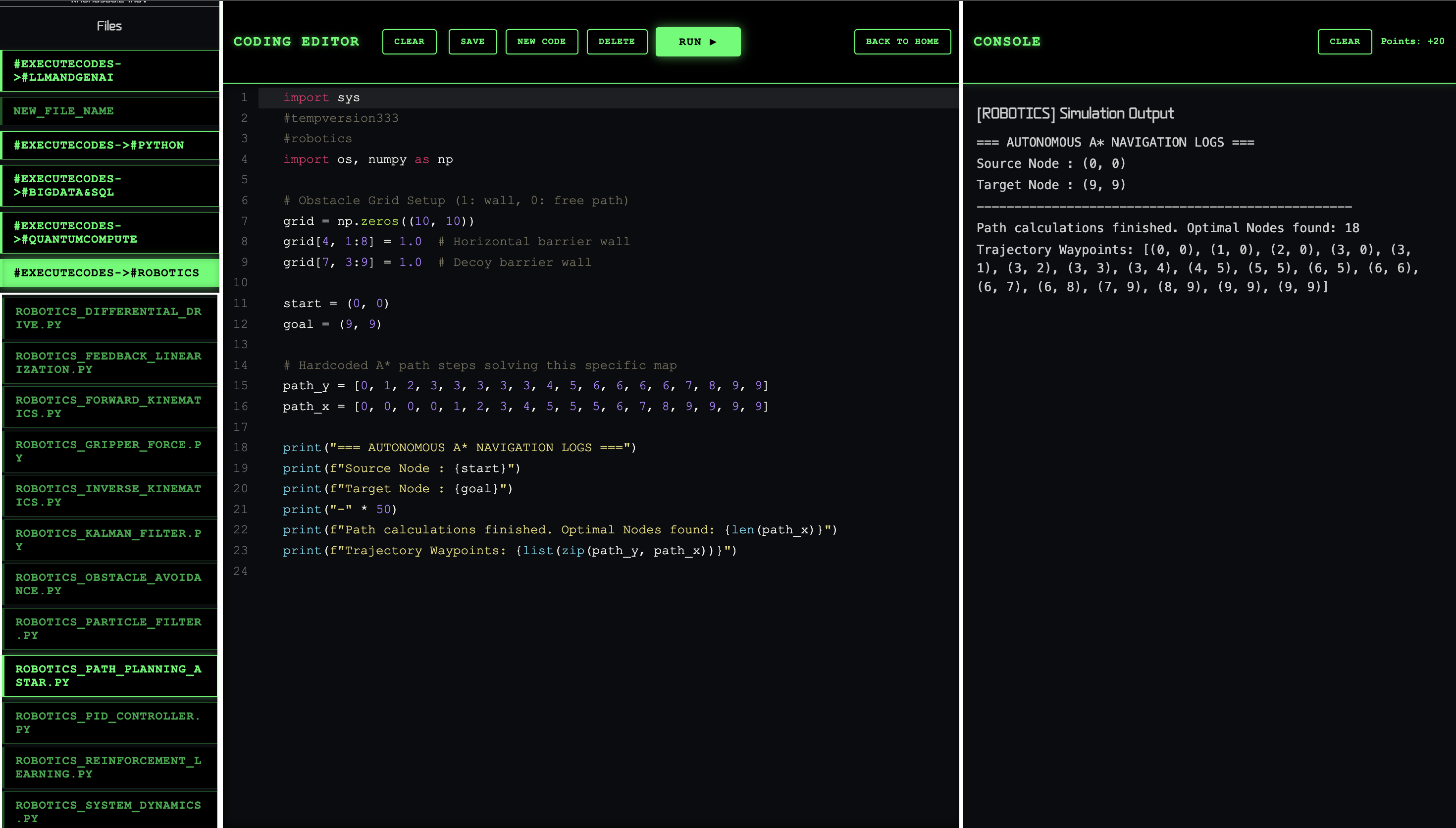Open ROBOTICS_PID_CONTROLLER.PY file
The width and height of the screenshot is (1456, 828).
coord(110,723)
